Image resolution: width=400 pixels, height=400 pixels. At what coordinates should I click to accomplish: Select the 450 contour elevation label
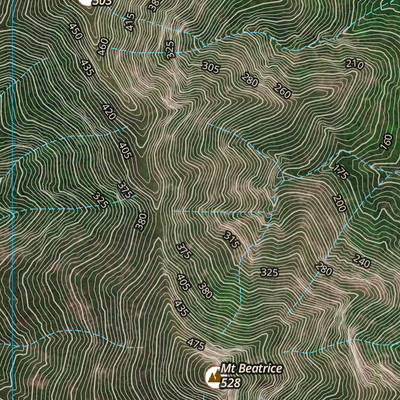[x=76, y=31]
